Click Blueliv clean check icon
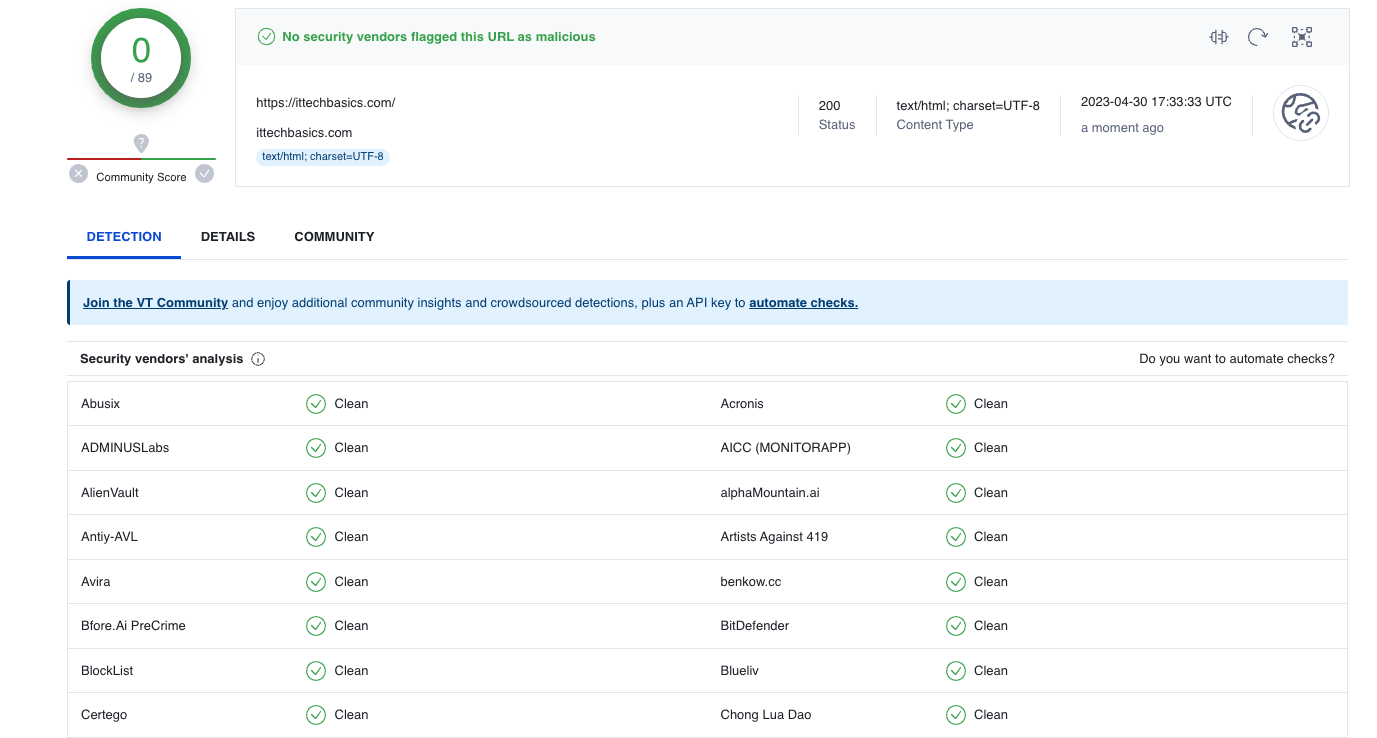This screenshot has height=738, width=1377. point(956,671)
